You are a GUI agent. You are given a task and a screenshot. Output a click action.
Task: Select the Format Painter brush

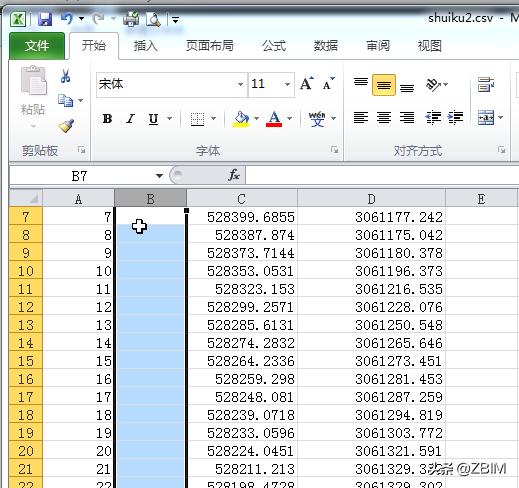pyautogui.click(x=66, y=126)
